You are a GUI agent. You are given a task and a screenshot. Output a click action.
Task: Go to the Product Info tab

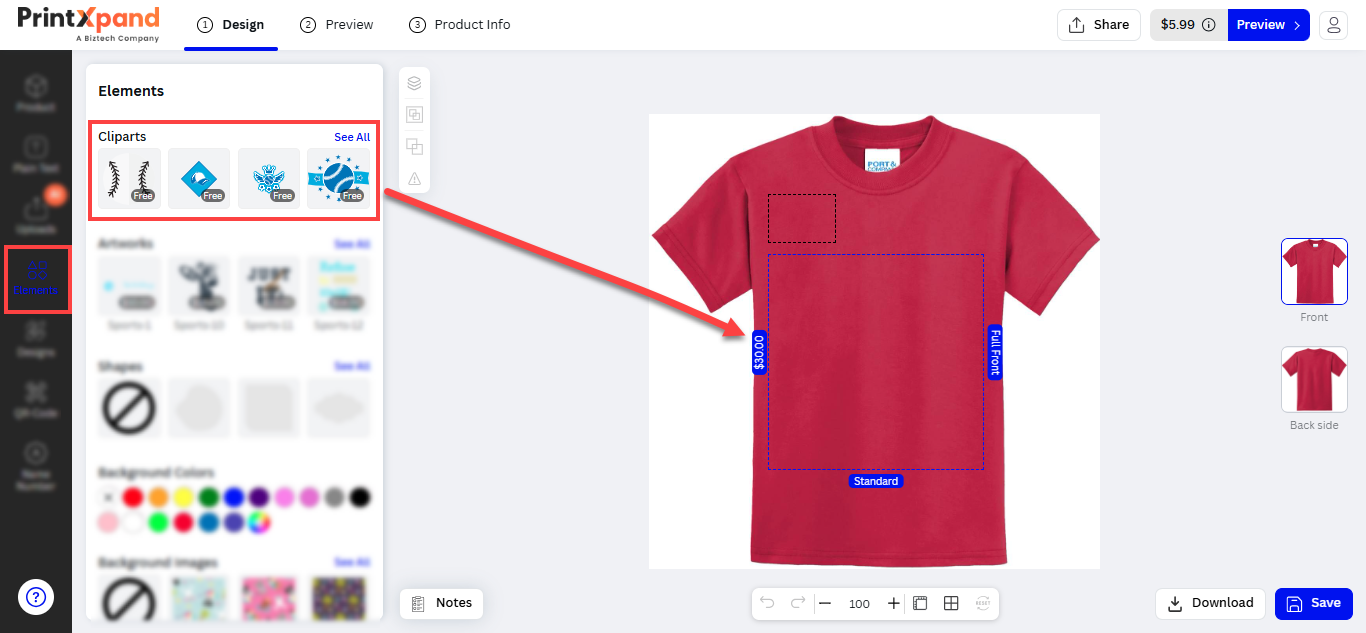coord(460,25)
